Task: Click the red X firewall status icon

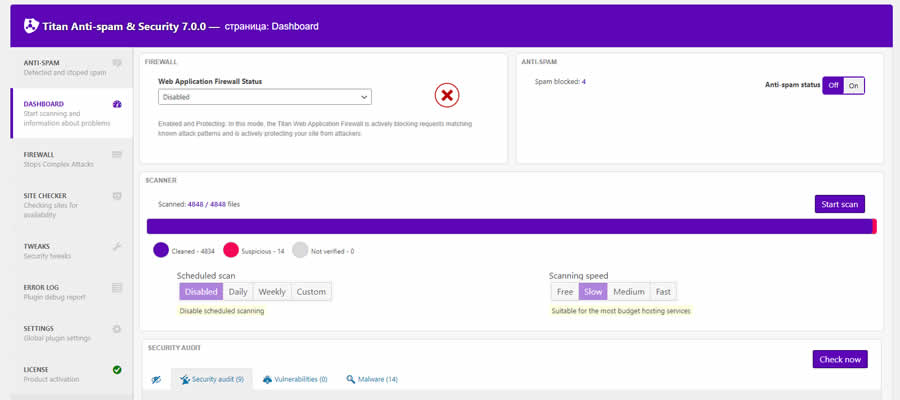Action: click(x=446, y=96)
